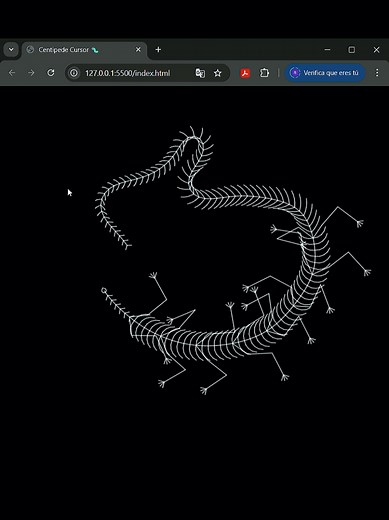The image size is (389, 520).
Task: Open the Chrome three-dot menu
Action: click(x=377, y=73)
